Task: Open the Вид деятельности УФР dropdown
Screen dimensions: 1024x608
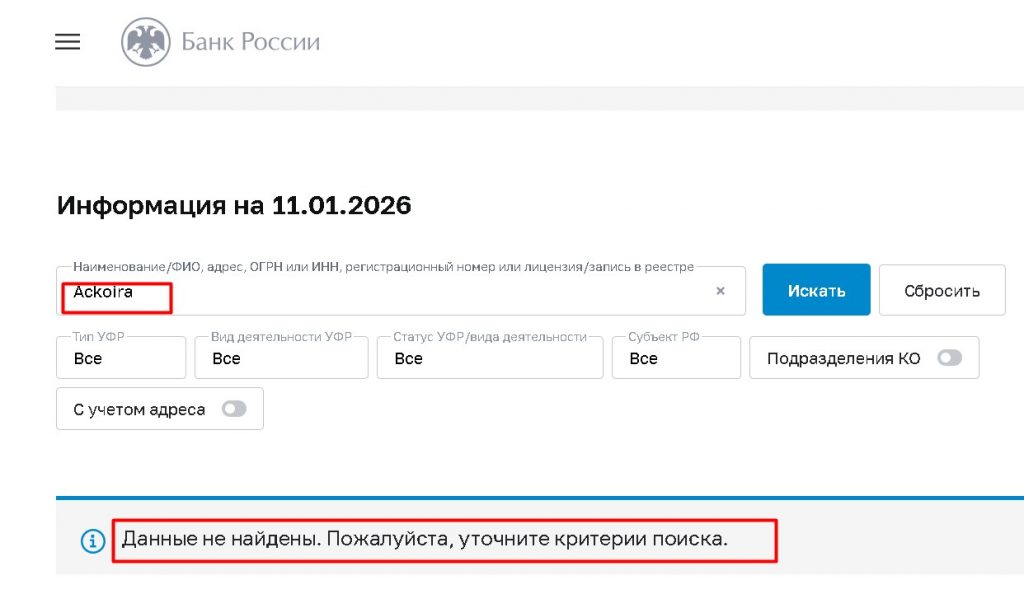Action: click(x=280, y=357)
